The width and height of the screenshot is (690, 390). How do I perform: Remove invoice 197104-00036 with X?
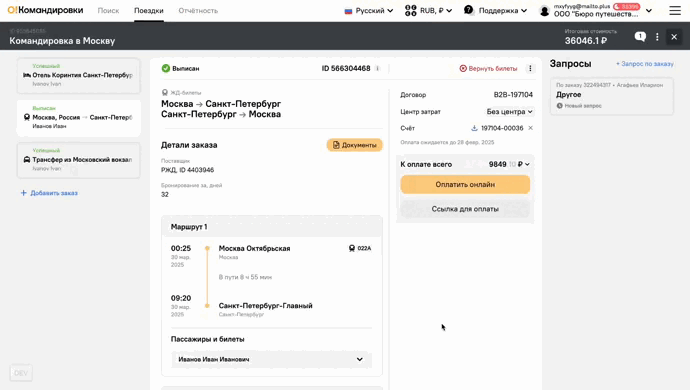tap(530, 128)
